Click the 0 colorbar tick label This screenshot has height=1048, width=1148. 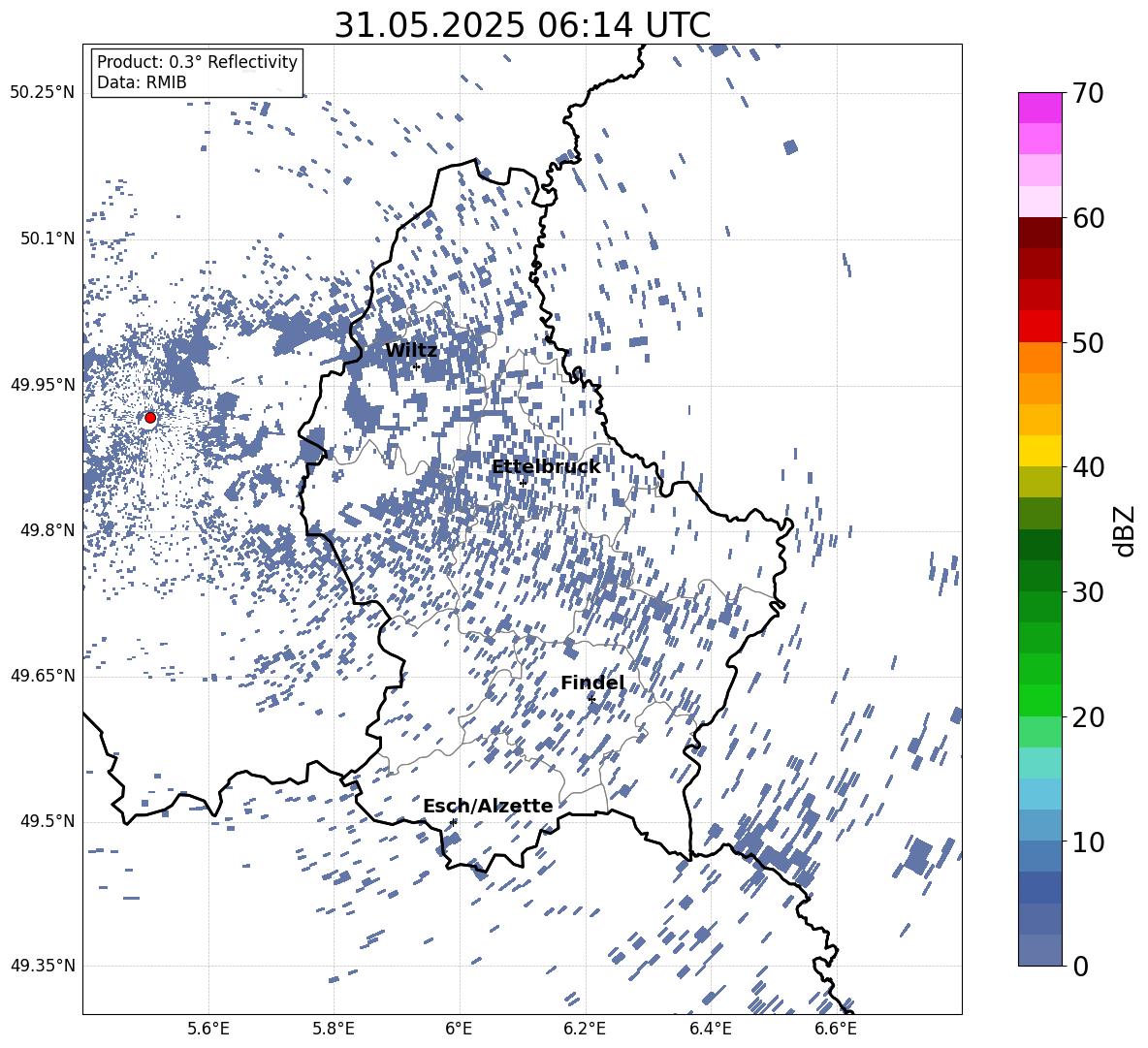point(1080,966)
